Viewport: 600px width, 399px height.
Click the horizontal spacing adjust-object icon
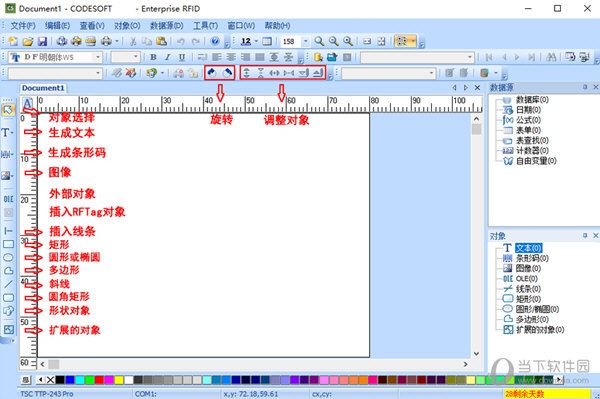click(274, 72)
